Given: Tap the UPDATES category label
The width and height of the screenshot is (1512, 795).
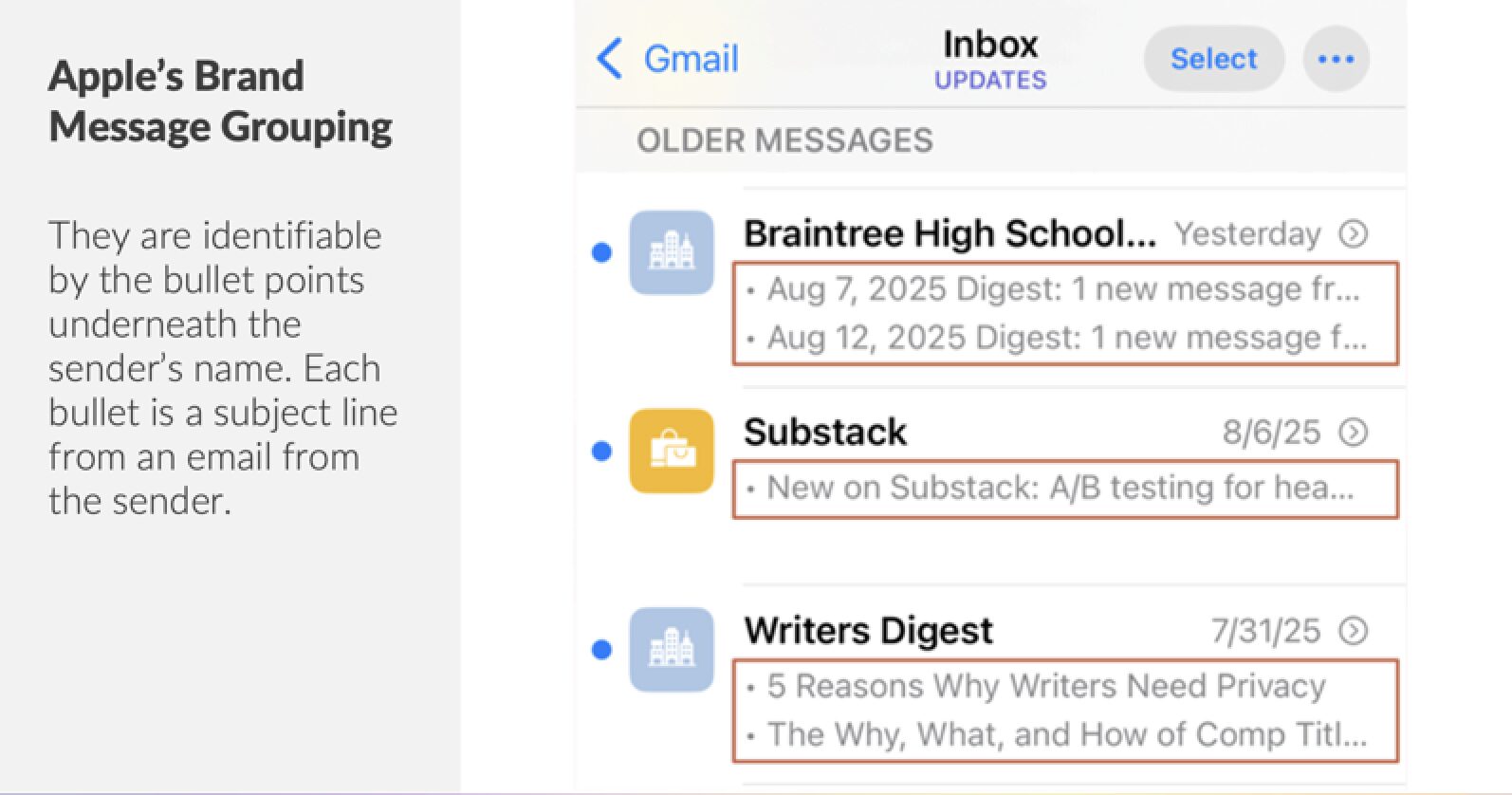Looking at the screenshot, I should coord(990,81).
